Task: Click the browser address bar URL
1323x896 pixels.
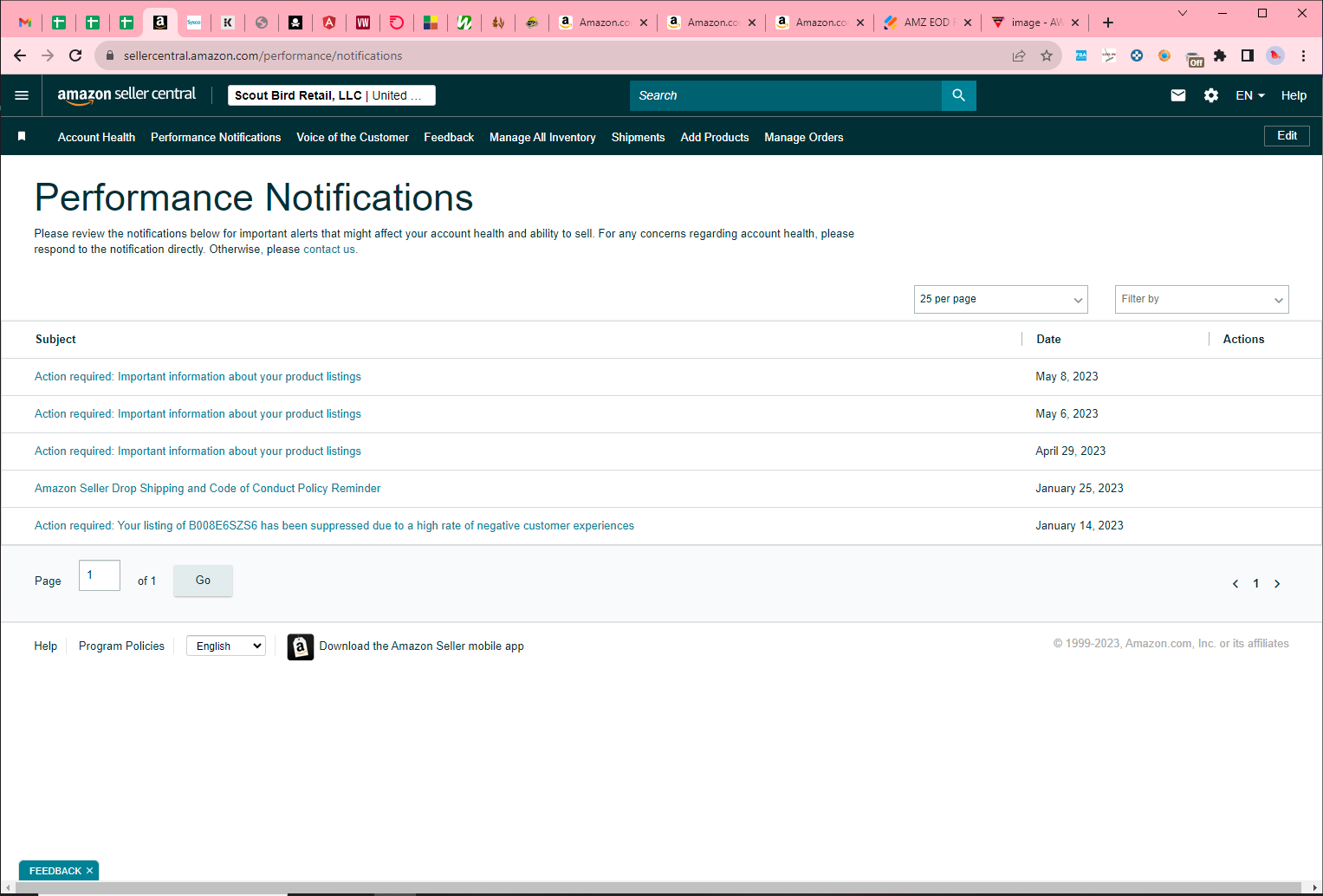Action: pos(263,55)
